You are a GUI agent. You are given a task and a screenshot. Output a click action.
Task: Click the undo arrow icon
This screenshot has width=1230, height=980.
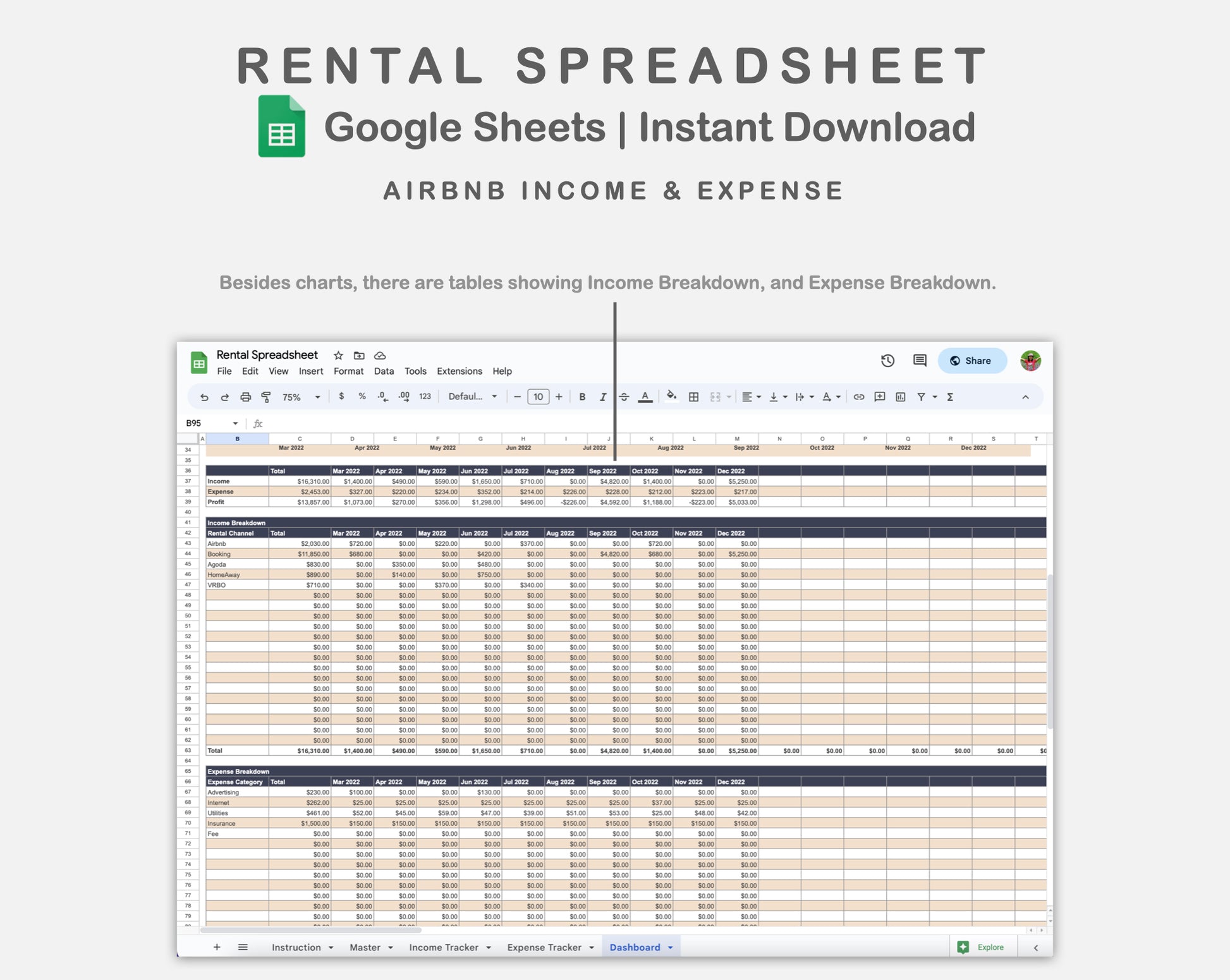(x=204, y=397)
